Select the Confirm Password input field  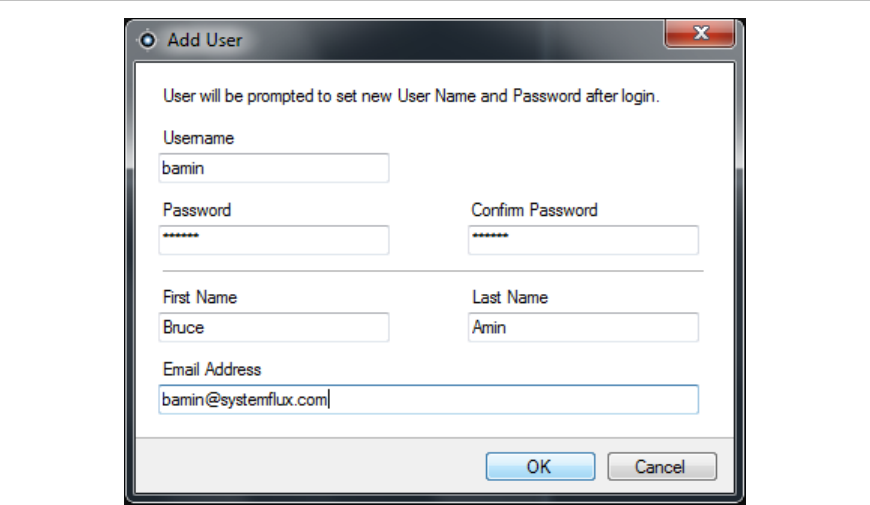[x=583, y=240]
